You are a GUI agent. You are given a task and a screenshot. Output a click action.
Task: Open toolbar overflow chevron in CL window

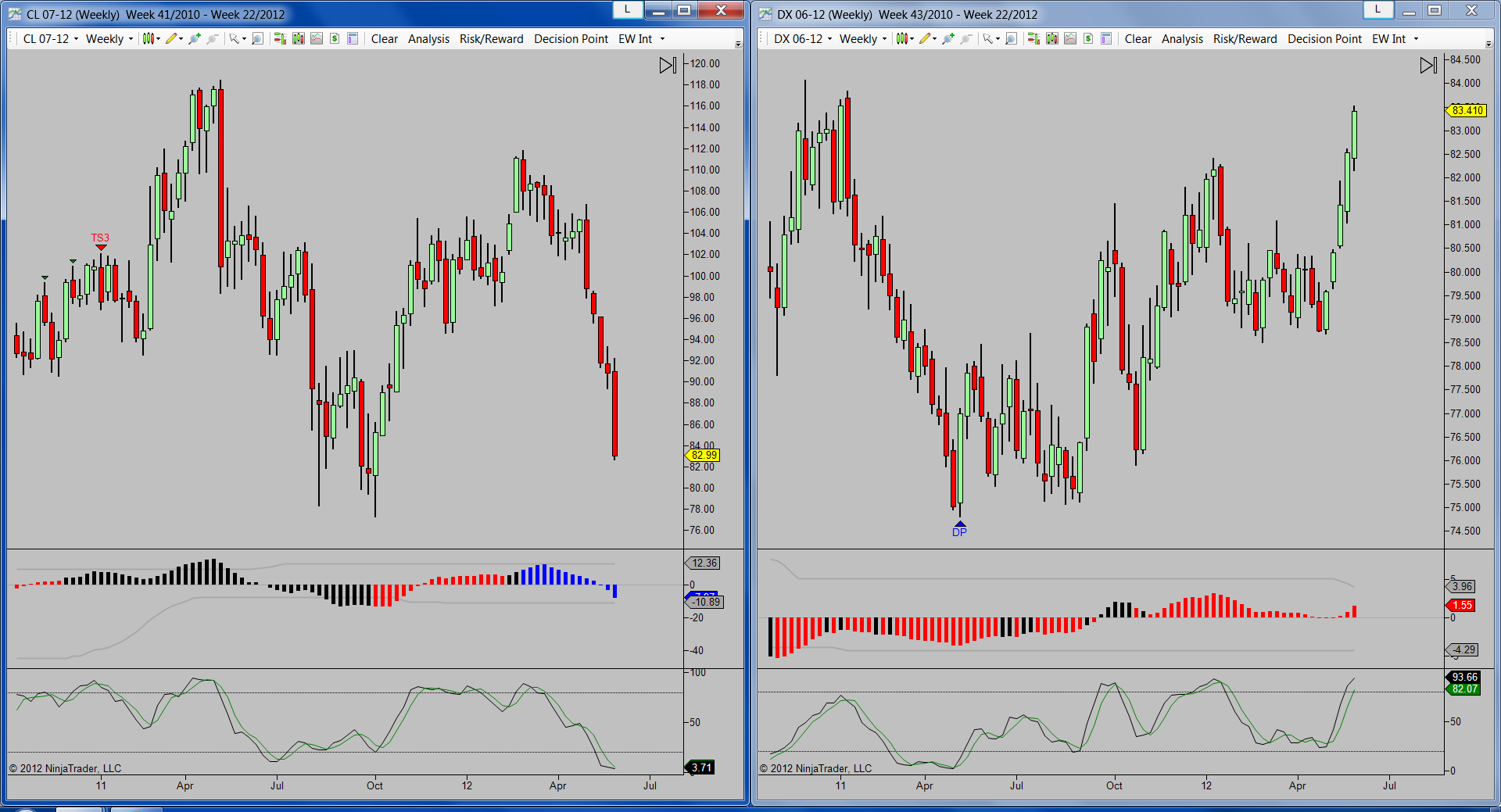(738, 43)
